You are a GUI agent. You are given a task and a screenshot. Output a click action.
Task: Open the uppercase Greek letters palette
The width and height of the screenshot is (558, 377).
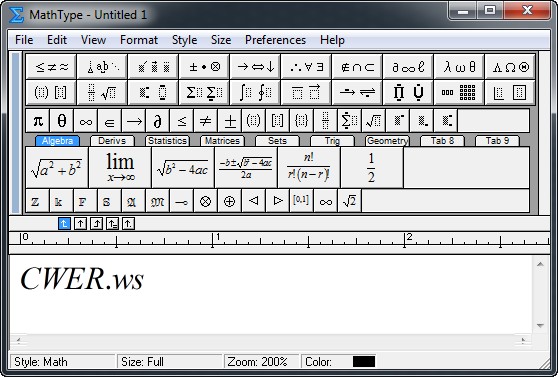click(x=510, y=67)
